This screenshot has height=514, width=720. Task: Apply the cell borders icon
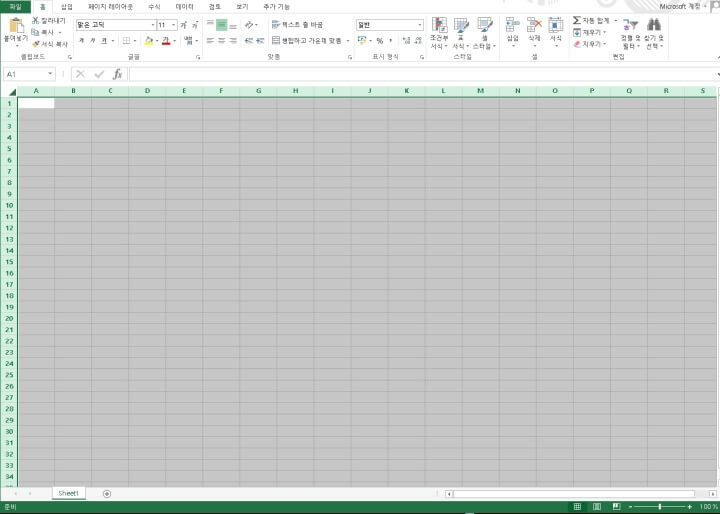coord(126,41)
